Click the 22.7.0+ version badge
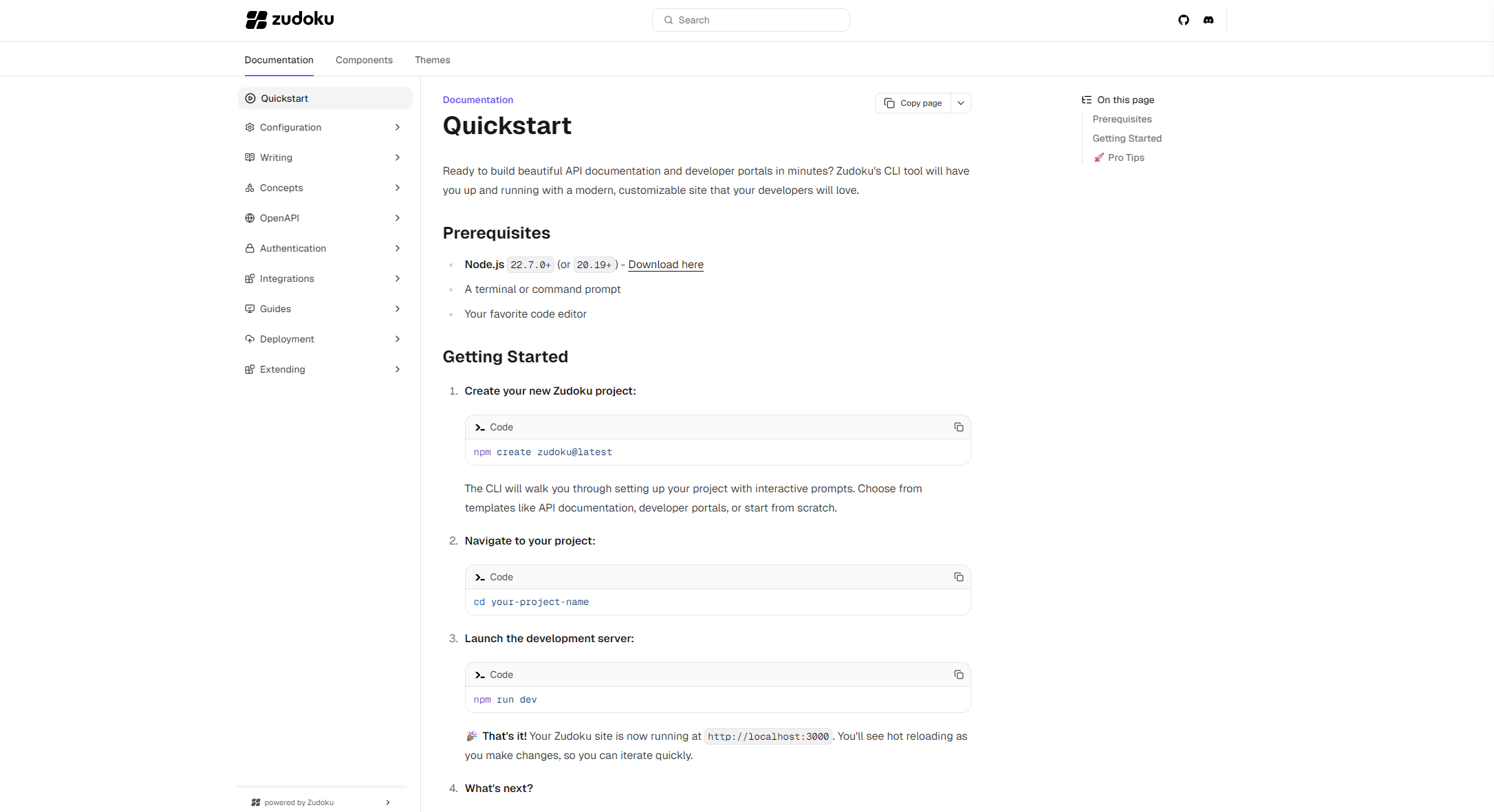 click(530, 265)
